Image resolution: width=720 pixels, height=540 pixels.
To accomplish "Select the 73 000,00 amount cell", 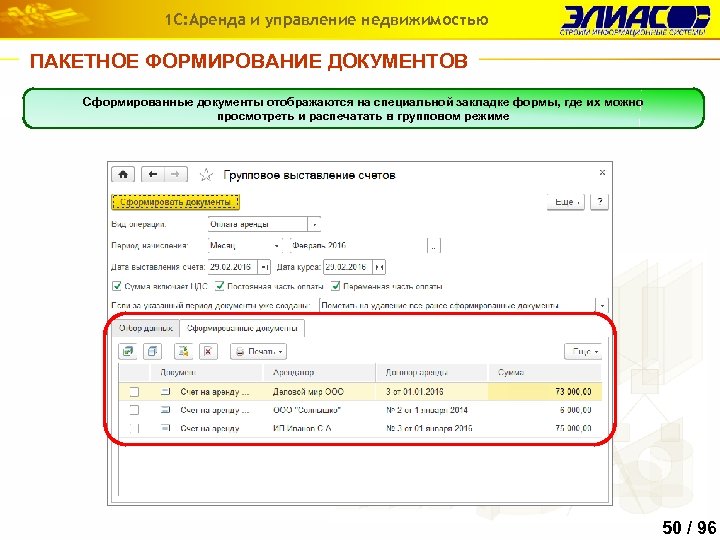I will pyautogui.click(x=545, y=392).
